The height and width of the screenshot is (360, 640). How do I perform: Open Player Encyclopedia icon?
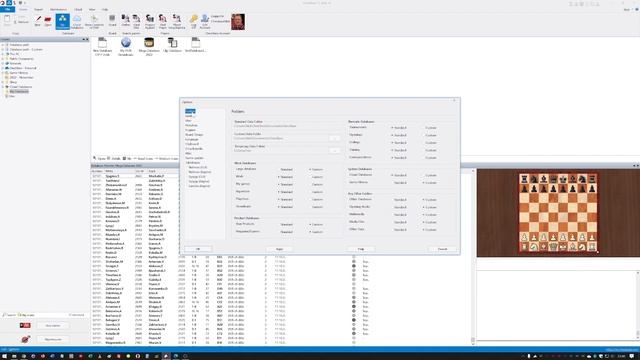pos(177,21)
